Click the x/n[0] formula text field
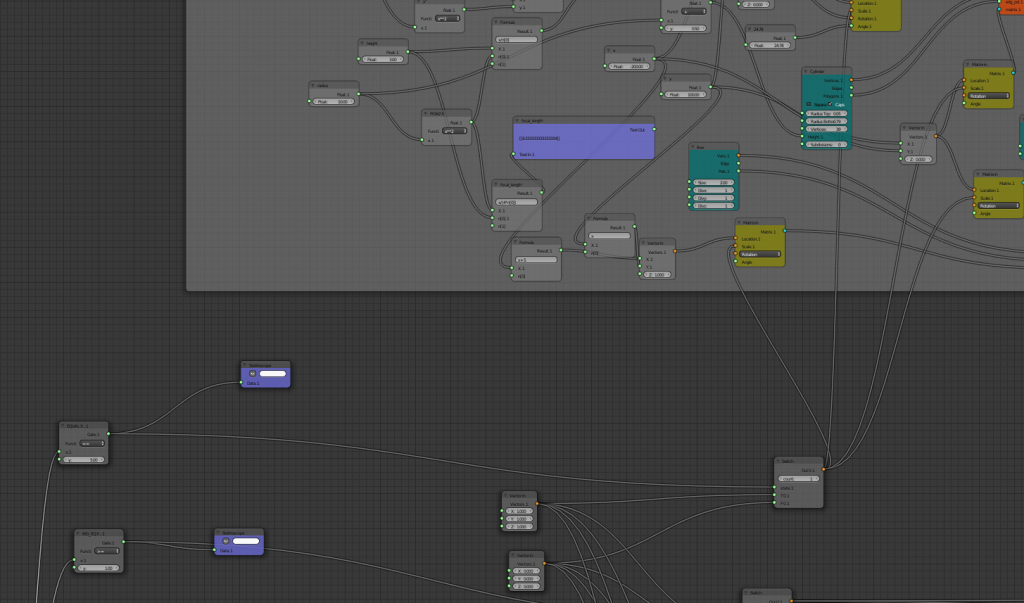 [517, 39]
